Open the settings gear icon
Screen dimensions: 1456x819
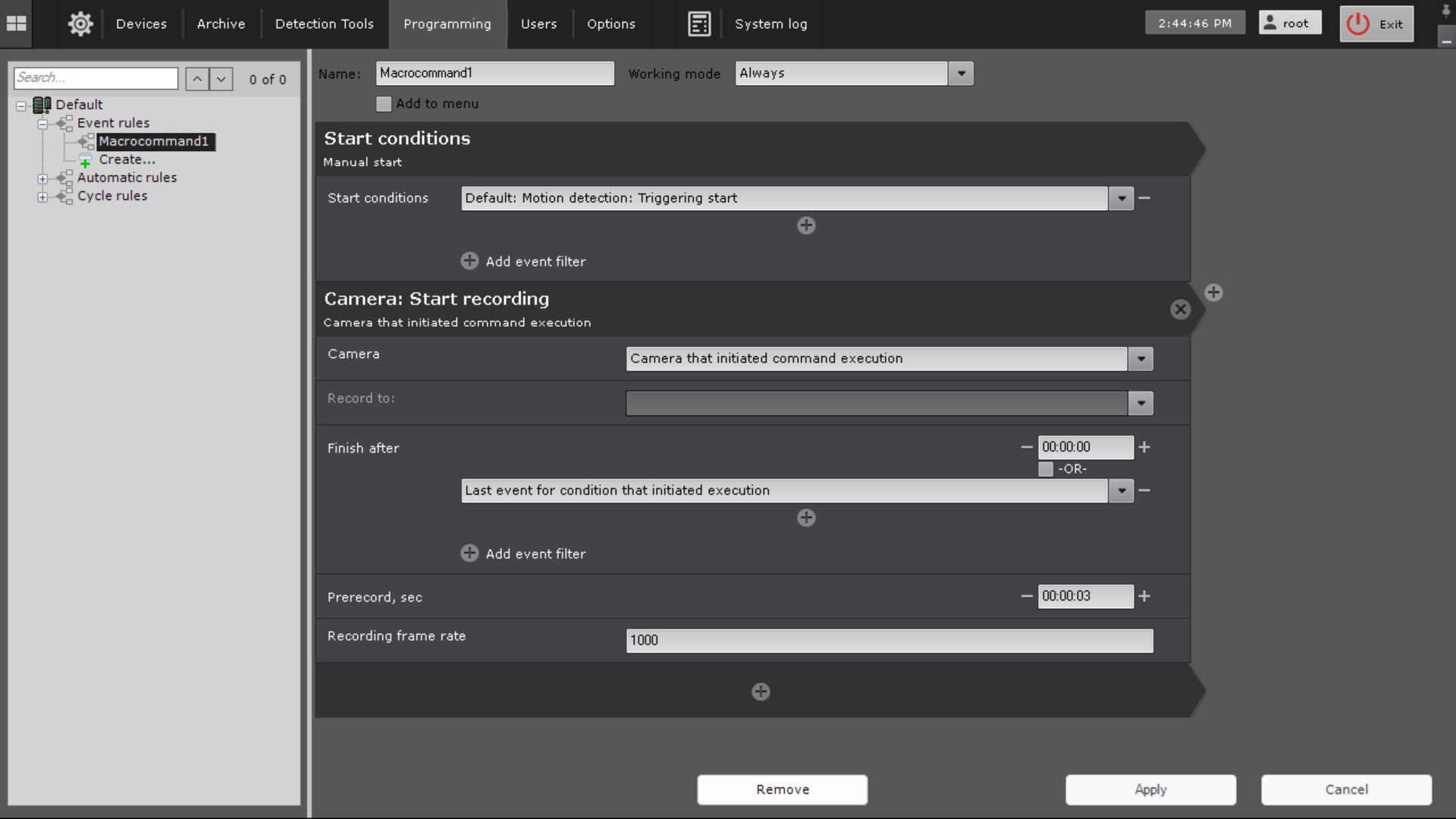point(80,24)
